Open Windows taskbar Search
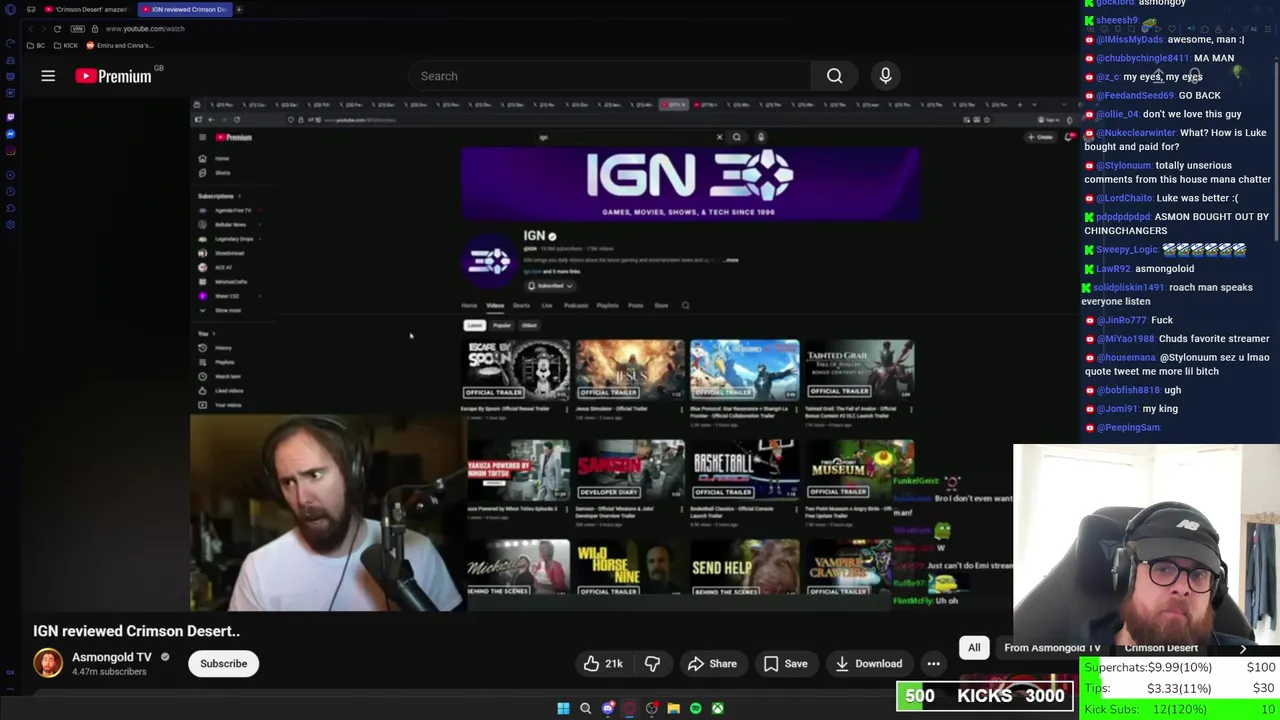This screenshot has height=720, width=1280. [586, 709]
